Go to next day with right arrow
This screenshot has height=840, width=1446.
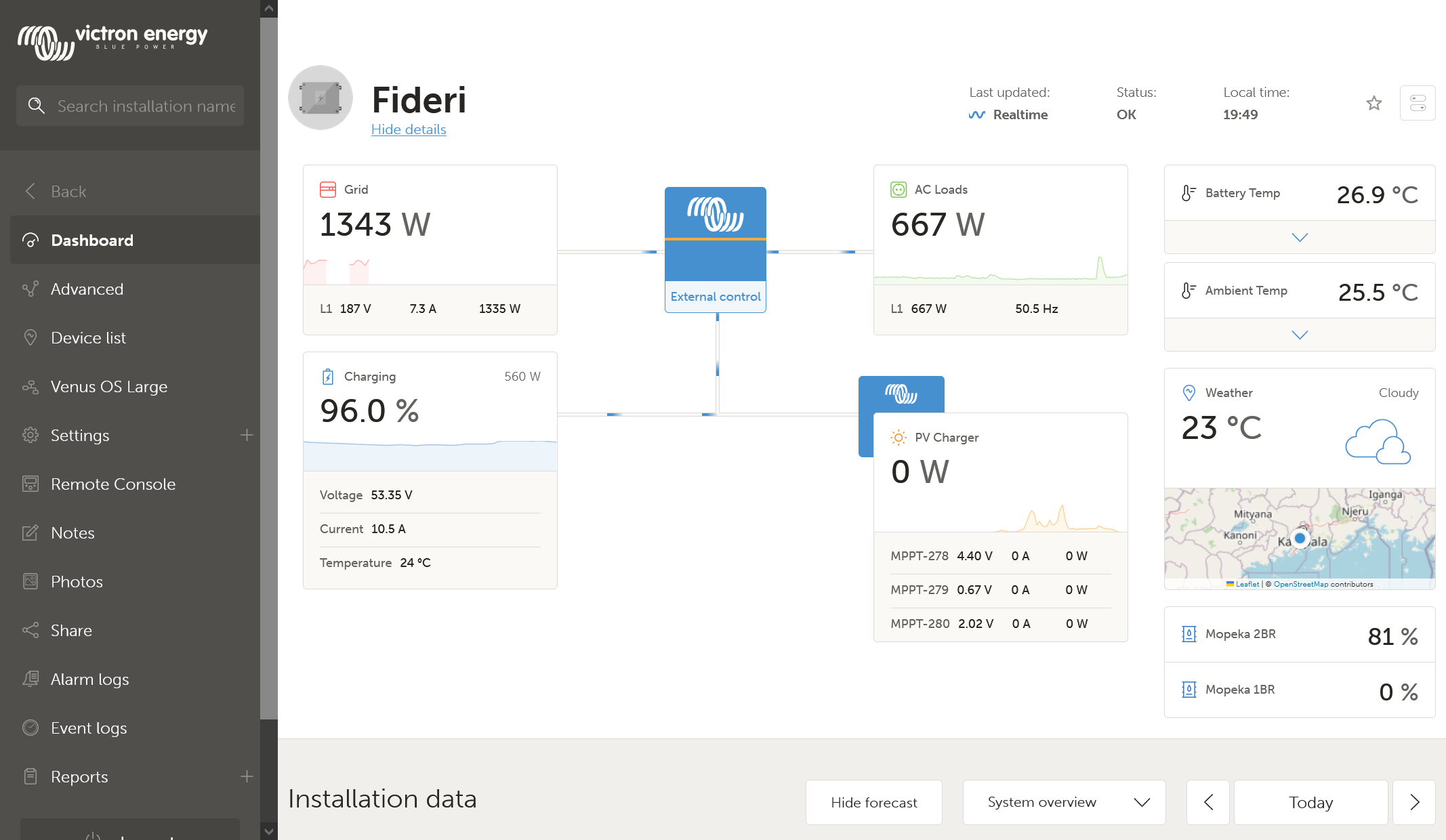click(x=1413, y=802)
